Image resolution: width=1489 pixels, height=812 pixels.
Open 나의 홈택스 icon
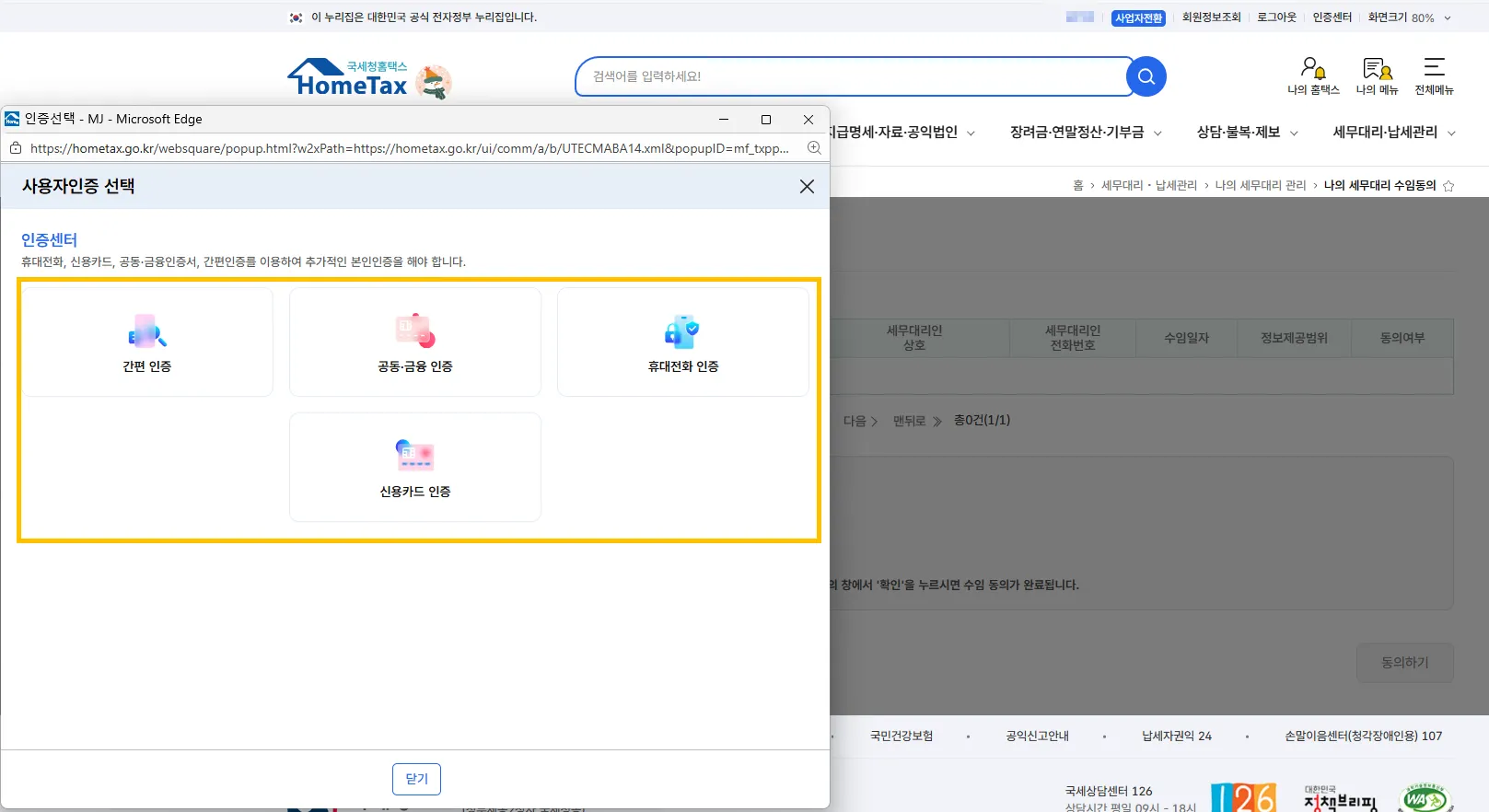click(1313, 75)
